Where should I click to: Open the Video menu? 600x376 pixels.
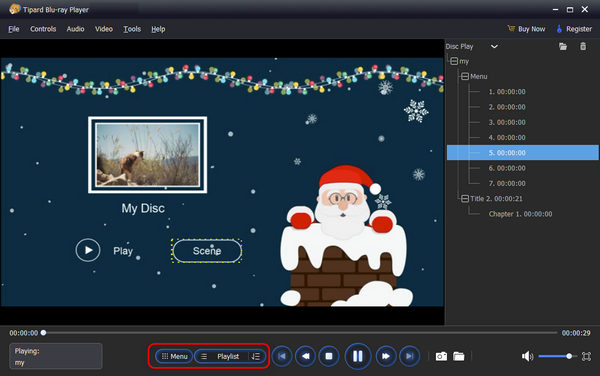(104, 29)
